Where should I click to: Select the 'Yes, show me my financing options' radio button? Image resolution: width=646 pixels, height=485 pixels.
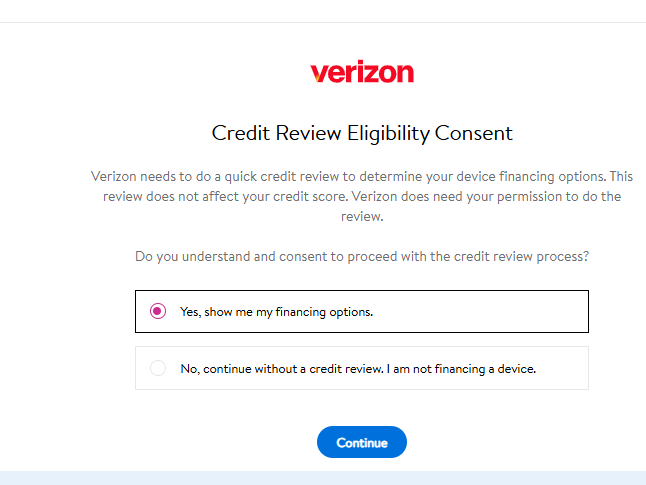click(157, 311)
